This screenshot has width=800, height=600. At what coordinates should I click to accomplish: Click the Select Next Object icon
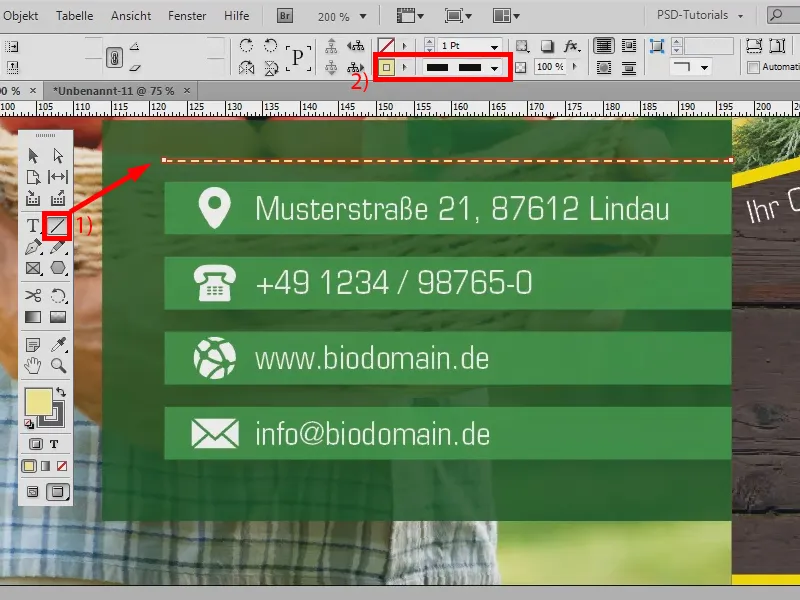click(x=355, y=67)
